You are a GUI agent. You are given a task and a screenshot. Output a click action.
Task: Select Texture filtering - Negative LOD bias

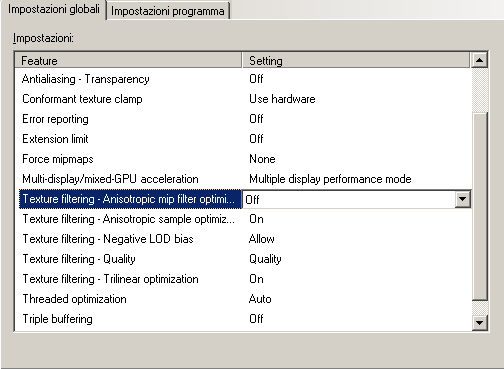[x=108, y=239]
